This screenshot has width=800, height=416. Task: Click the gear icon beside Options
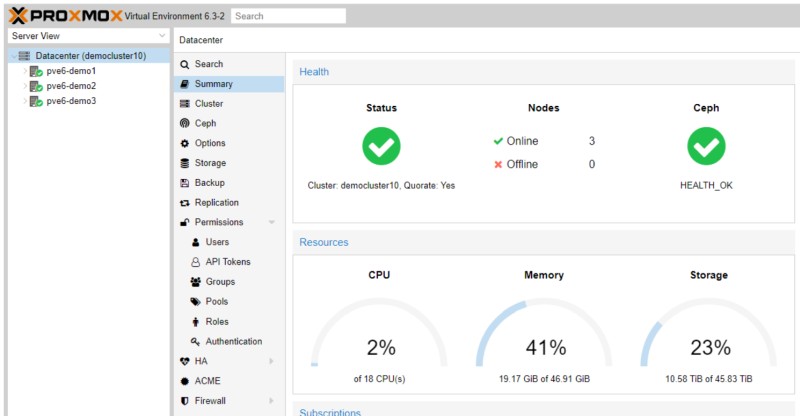pos(185,143)
